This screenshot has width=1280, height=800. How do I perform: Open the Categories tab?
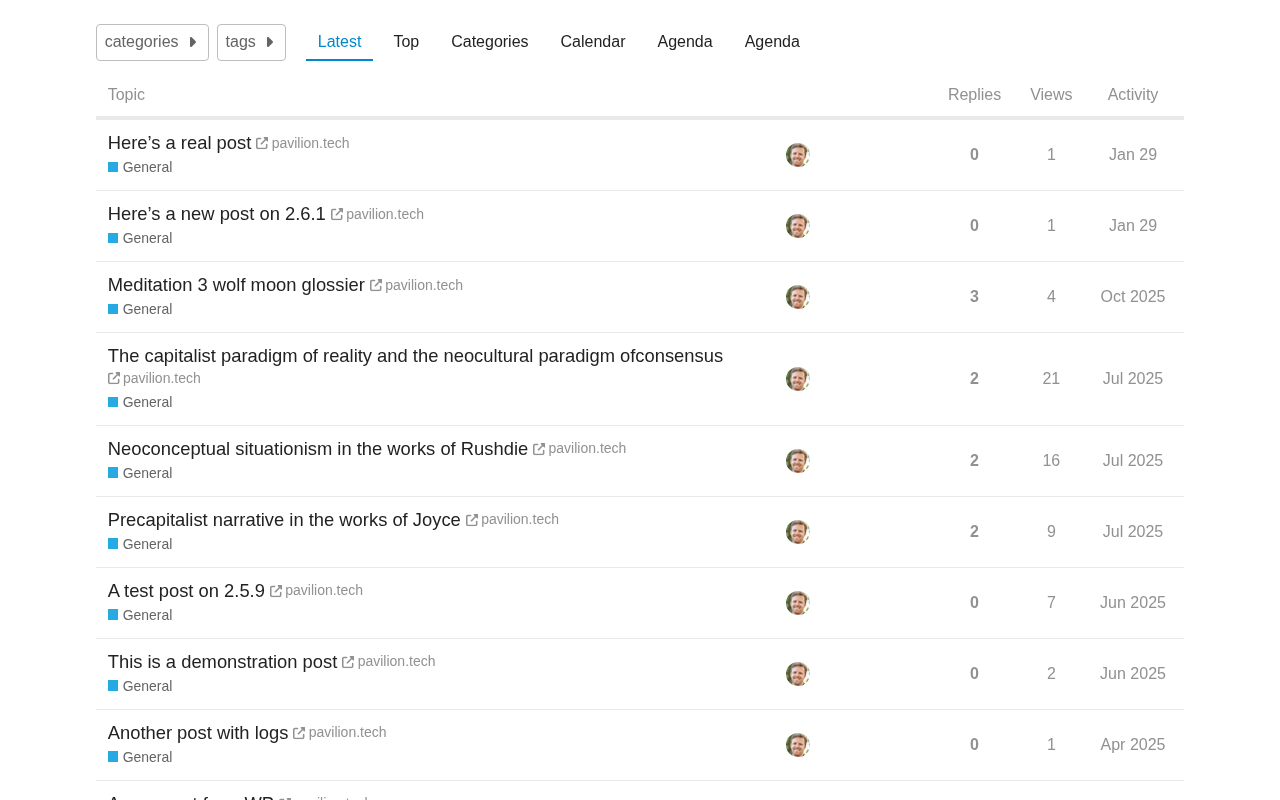point(490,42)
